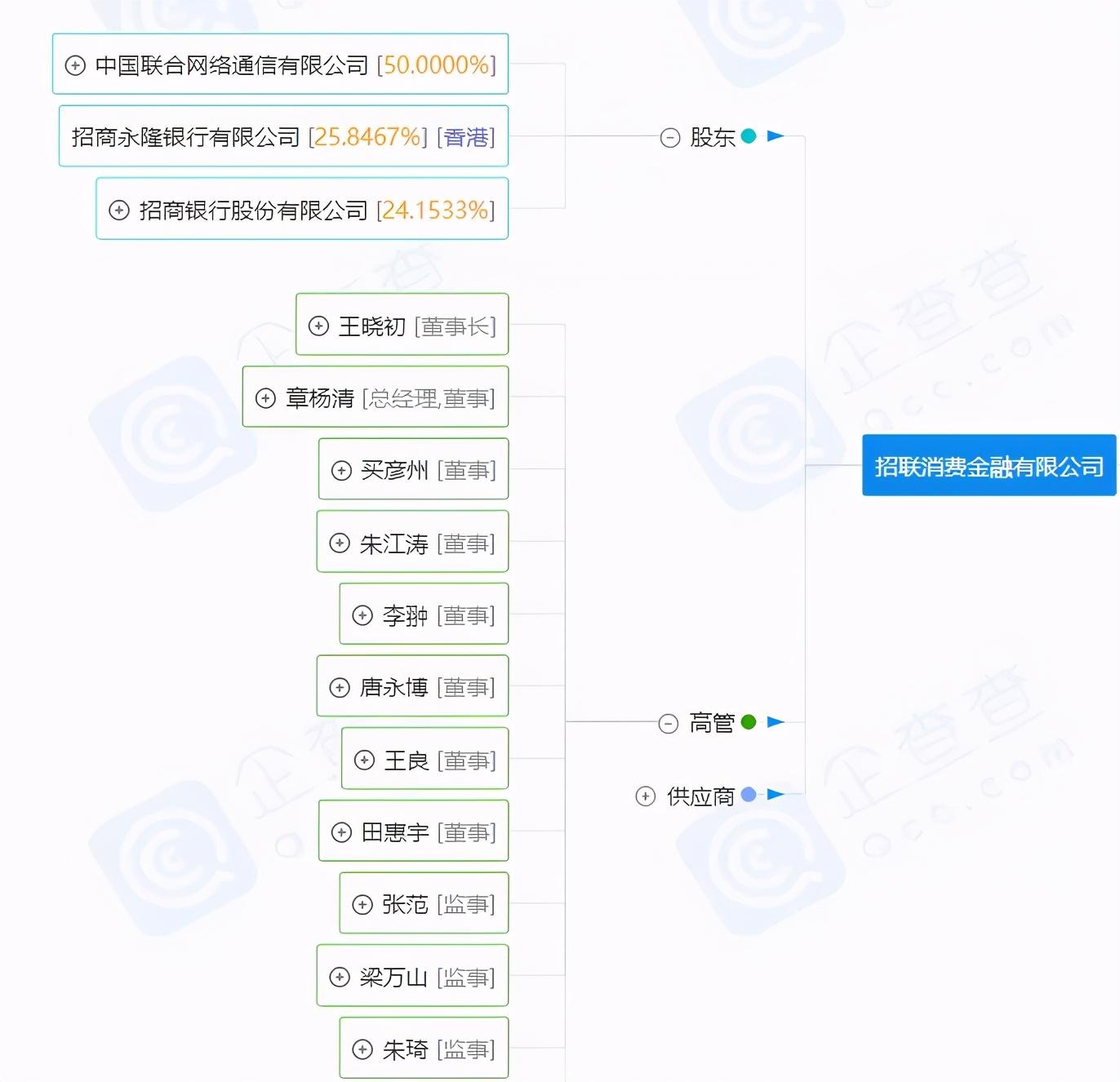Click the 供应商 category label
Screen dimensions: 1120x1082
tap(701, 796)
